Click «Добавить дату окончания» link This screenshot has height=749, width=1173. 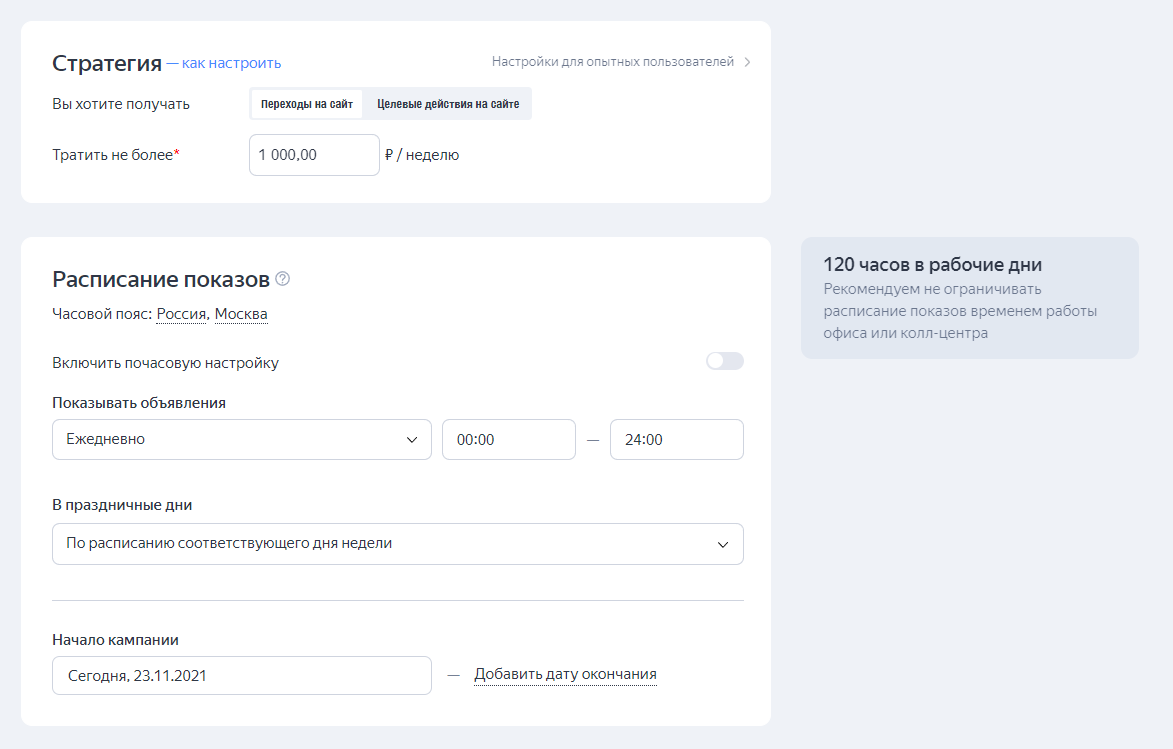point(566,674)
